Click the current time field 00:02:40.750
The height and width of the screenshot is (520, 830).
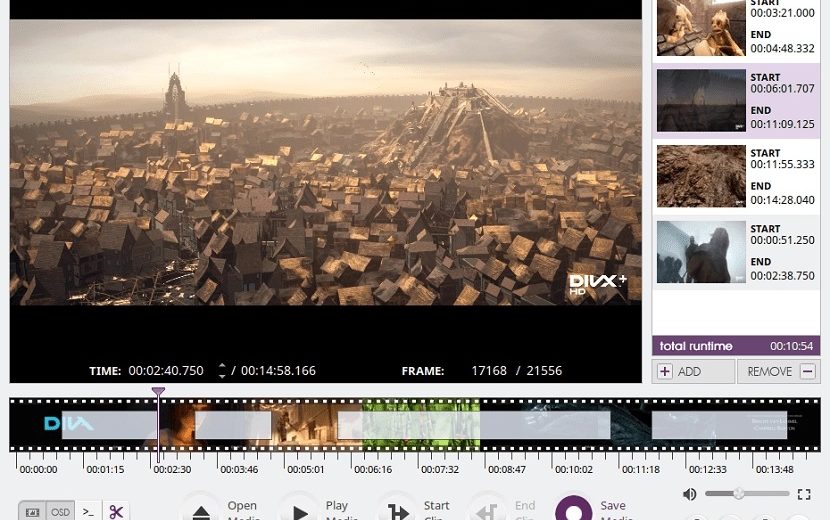click(166, 371)
